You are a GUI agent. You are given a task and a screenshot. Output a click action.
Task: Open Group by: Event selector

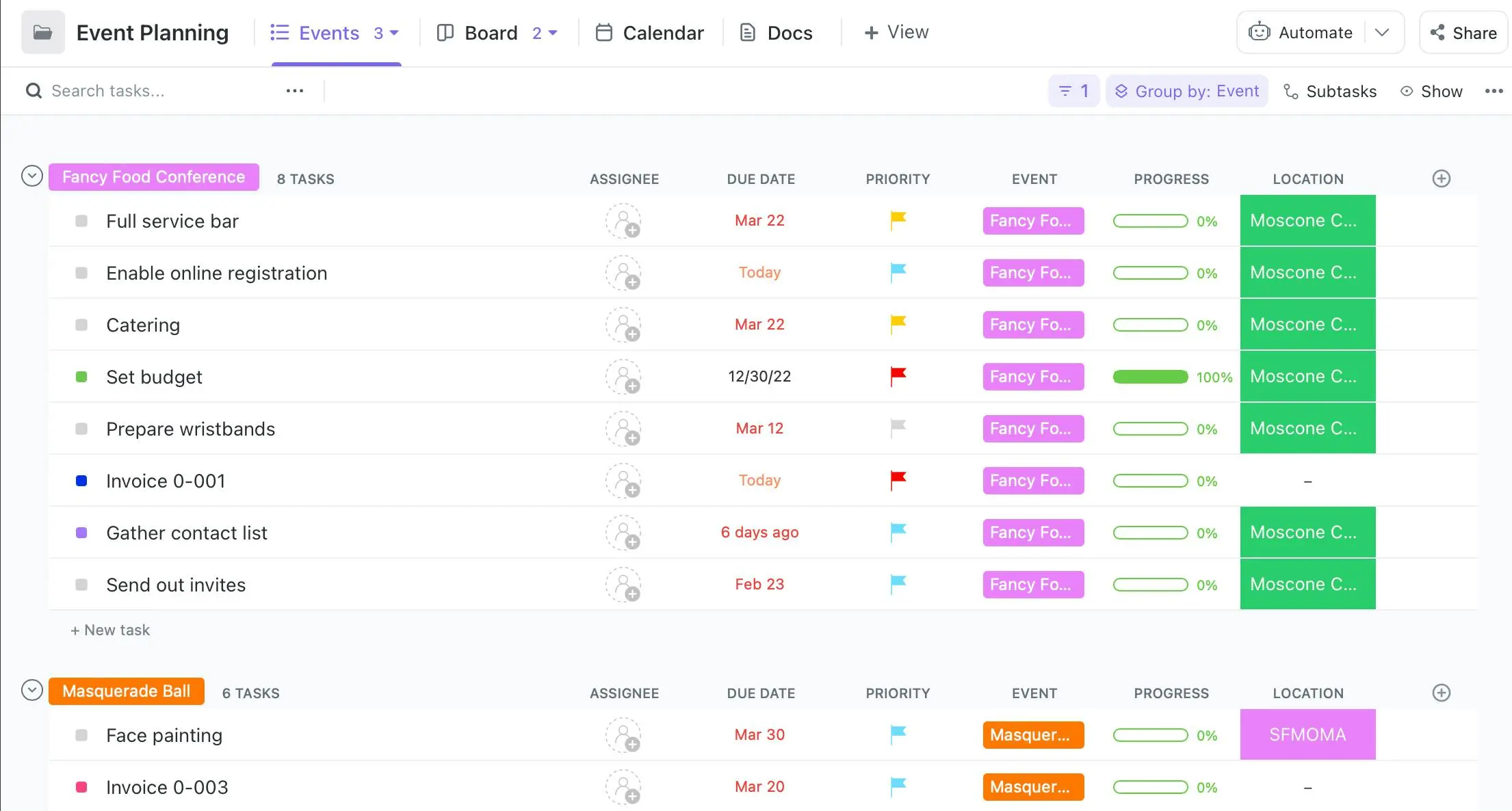click(1187, 91)
